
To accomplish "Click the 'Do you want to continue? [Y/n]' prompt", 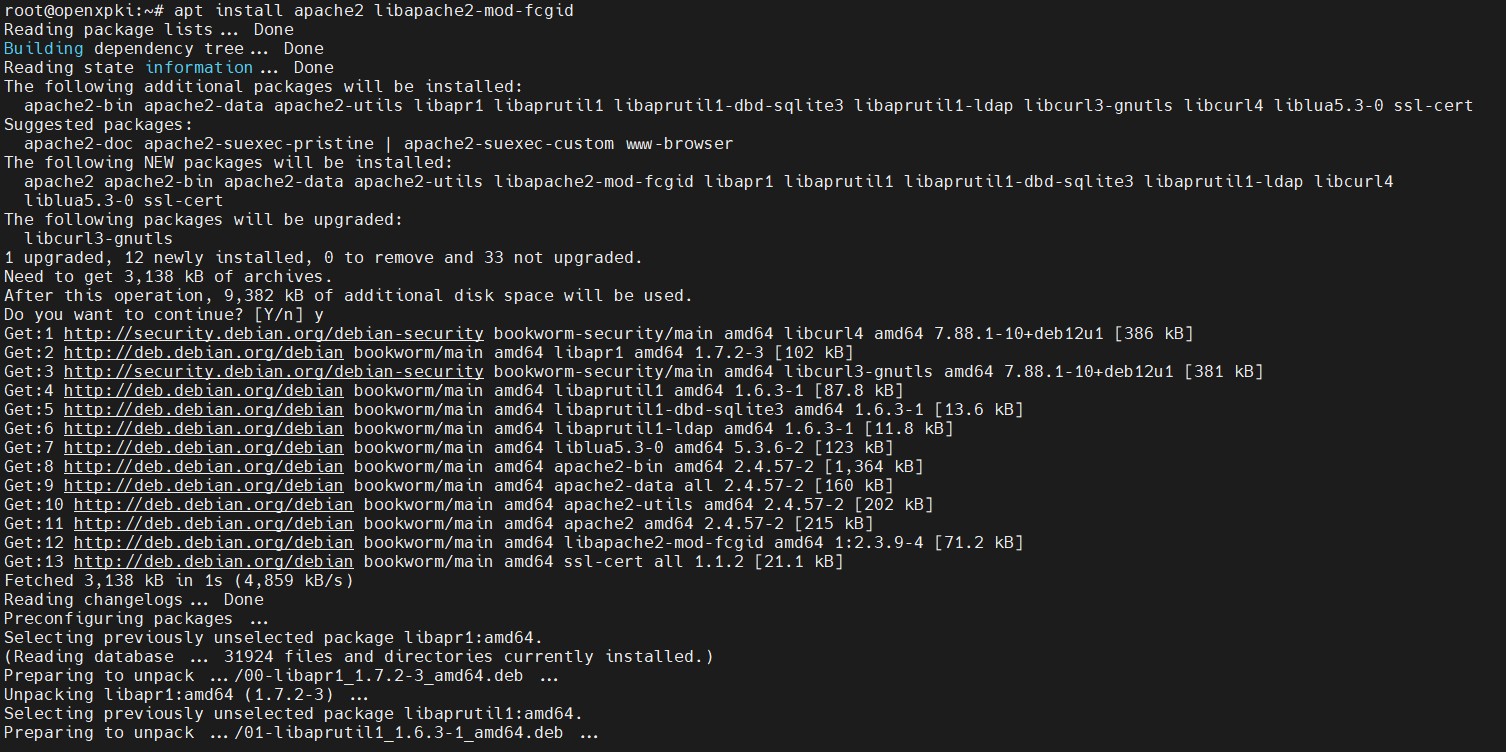I will 153,314.
